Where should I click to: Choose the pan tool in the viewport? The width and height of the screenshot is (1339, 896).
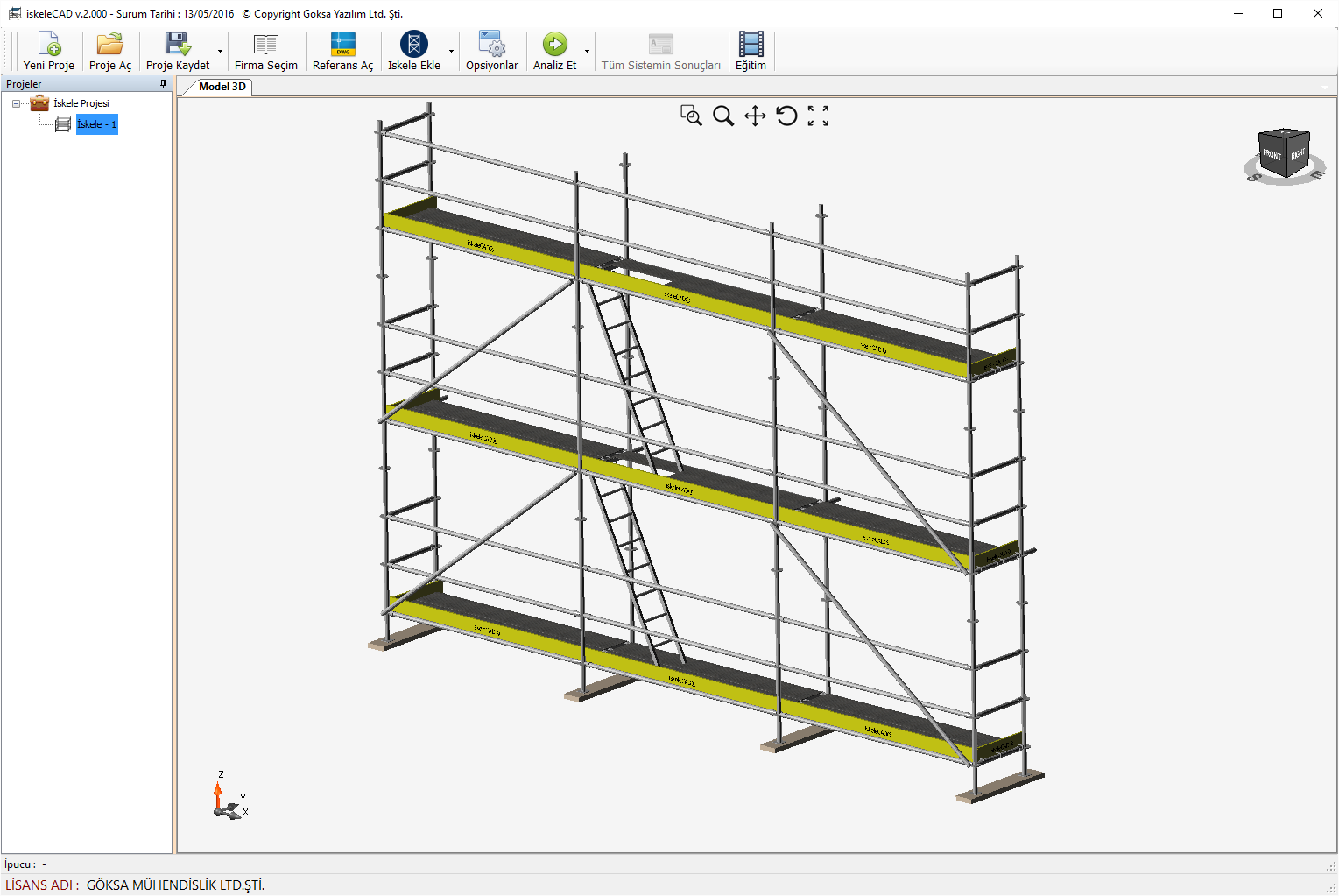point(755,116)
